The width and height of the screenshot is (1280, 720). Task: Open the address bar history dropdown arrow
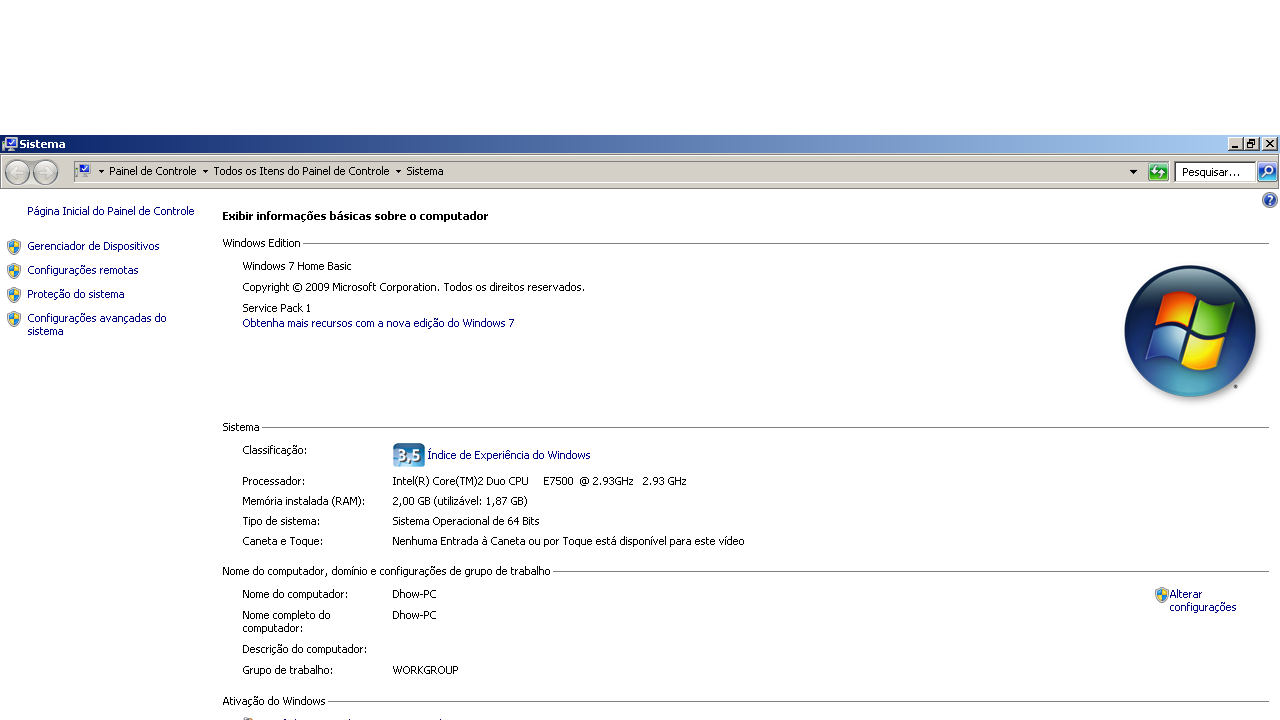[1133, 172]
